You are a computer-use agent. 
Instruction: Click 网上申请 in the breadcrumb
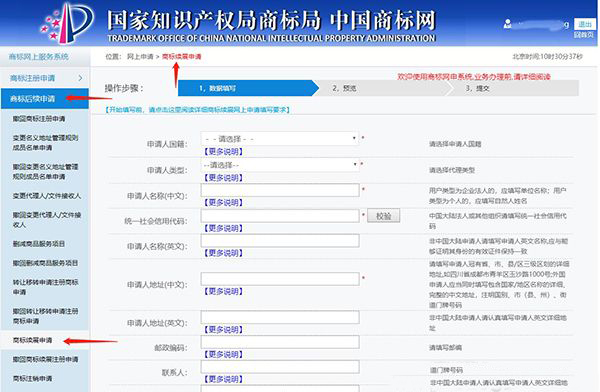tap(140, 57)
